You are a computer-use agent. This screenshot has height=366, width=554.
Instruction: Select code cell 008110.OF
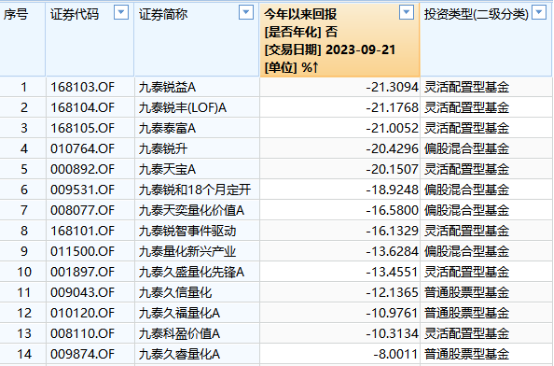(82, 333)
